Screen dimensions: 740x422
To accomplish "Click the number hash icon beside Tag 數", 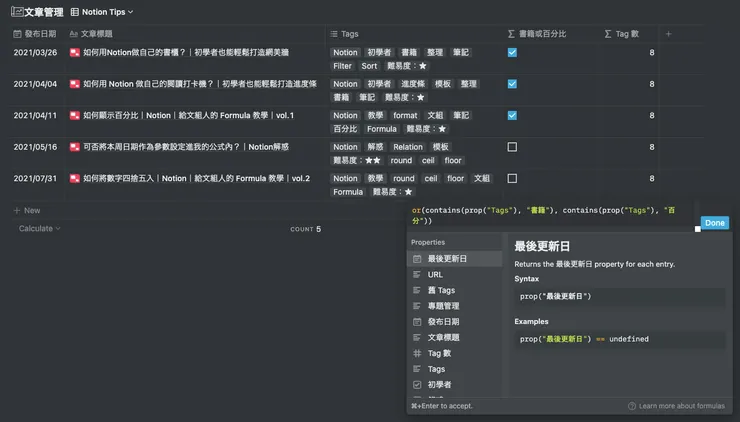I will coord(417,353).
